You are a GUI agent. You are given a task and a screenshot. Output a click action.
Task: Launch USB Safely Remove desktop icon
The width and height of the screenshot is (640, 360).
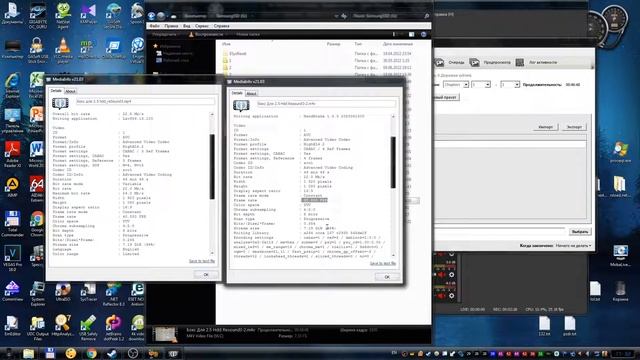88,328
